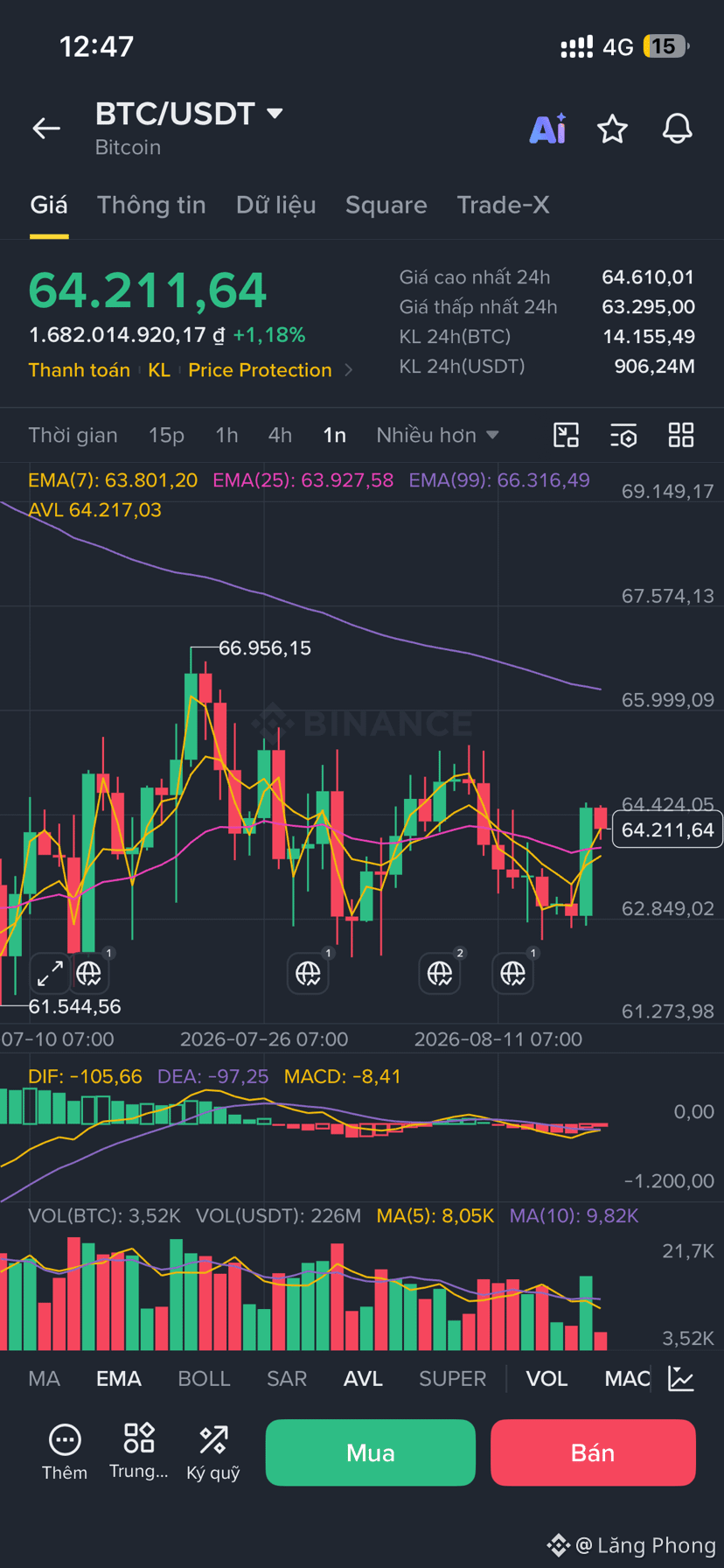The height and width of the screenshot is (1568, 724).
Task: Open price alert bell icon
Action: coord(677,129)
